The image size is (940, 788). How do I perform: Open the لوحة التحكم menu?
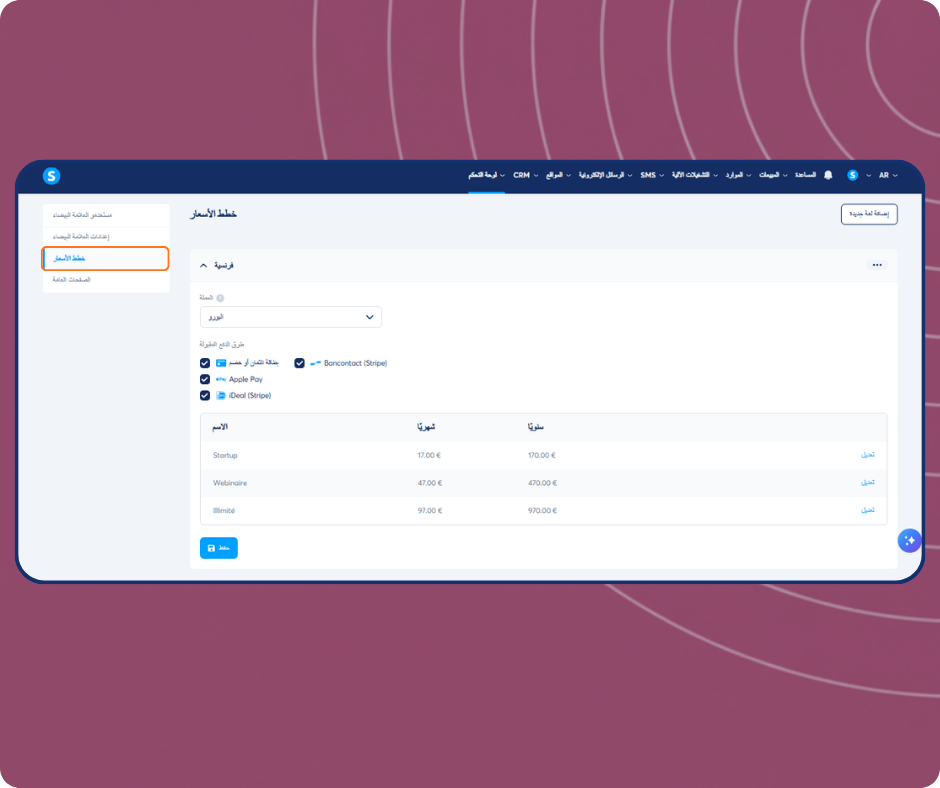pyautogui.click(x=486, y=175)
